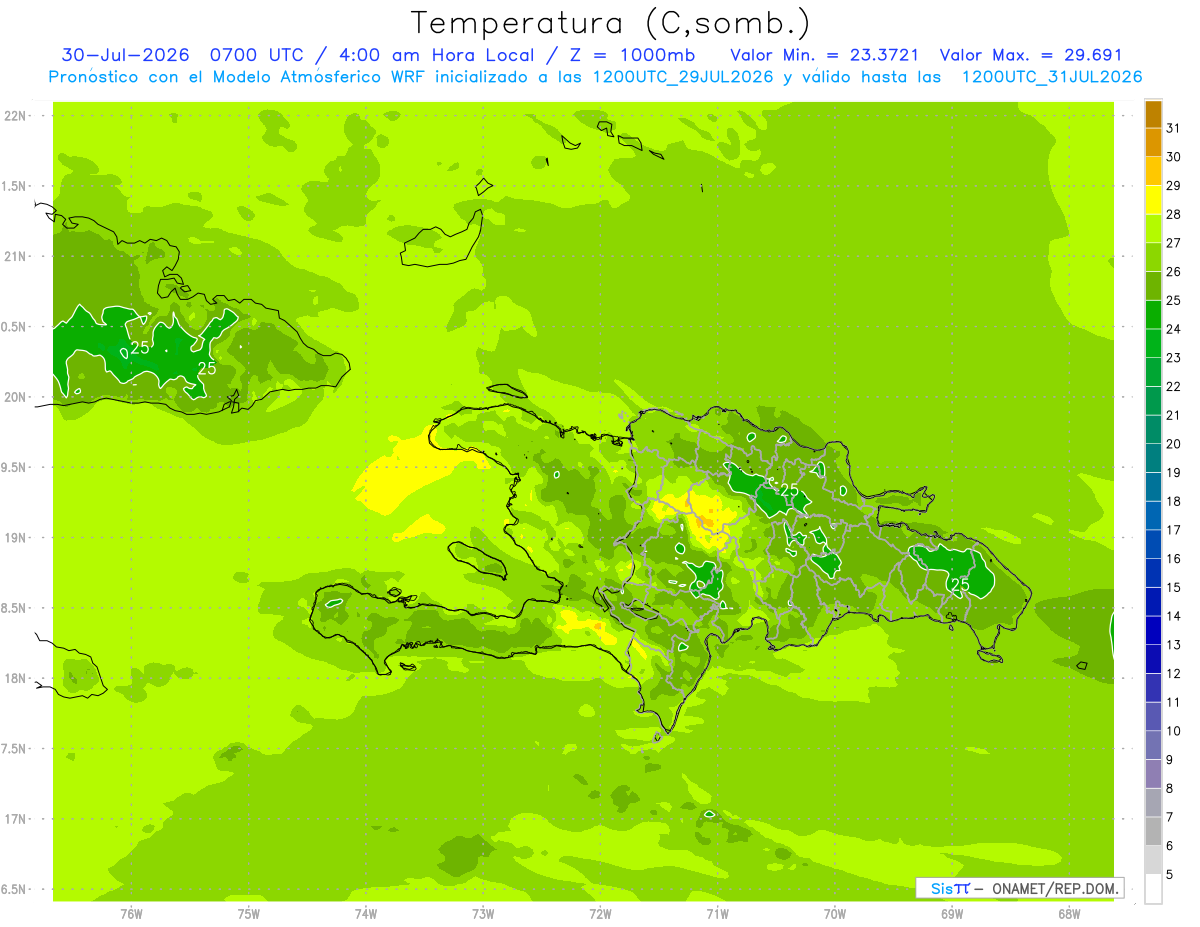This screenshot has width=1200, height=927.
Task: Click the '76W' longitude axis label
Action: click(x=131, y=914)
